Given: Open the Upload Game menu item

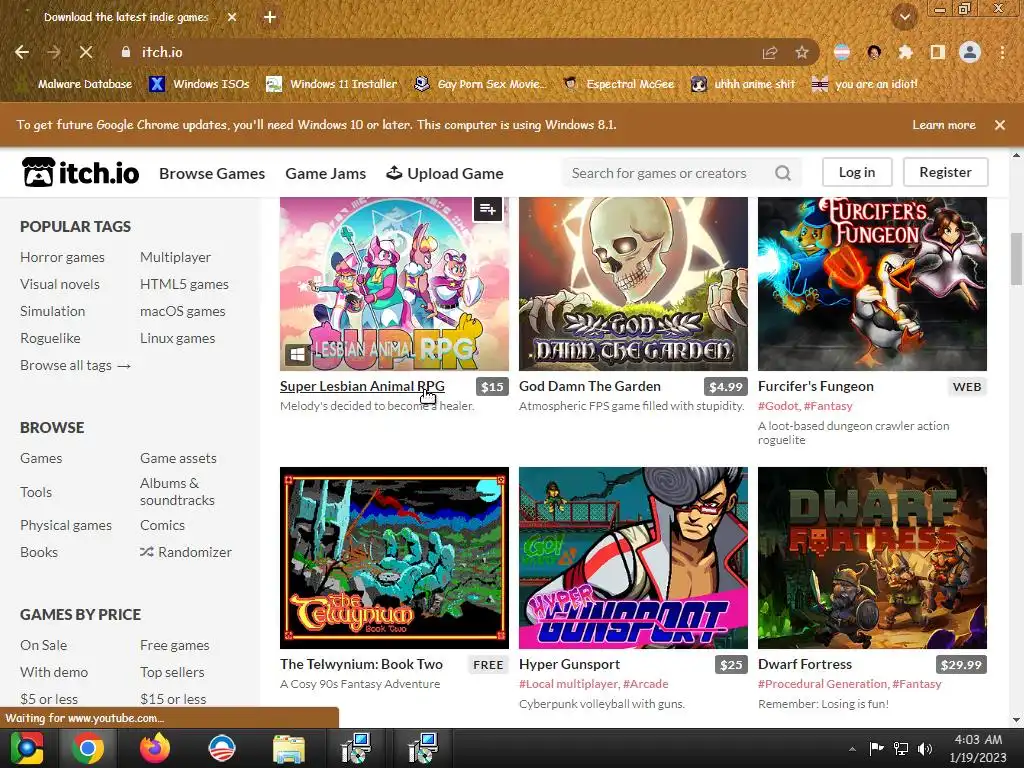Looking at the screenshot, I should point(445,173).
